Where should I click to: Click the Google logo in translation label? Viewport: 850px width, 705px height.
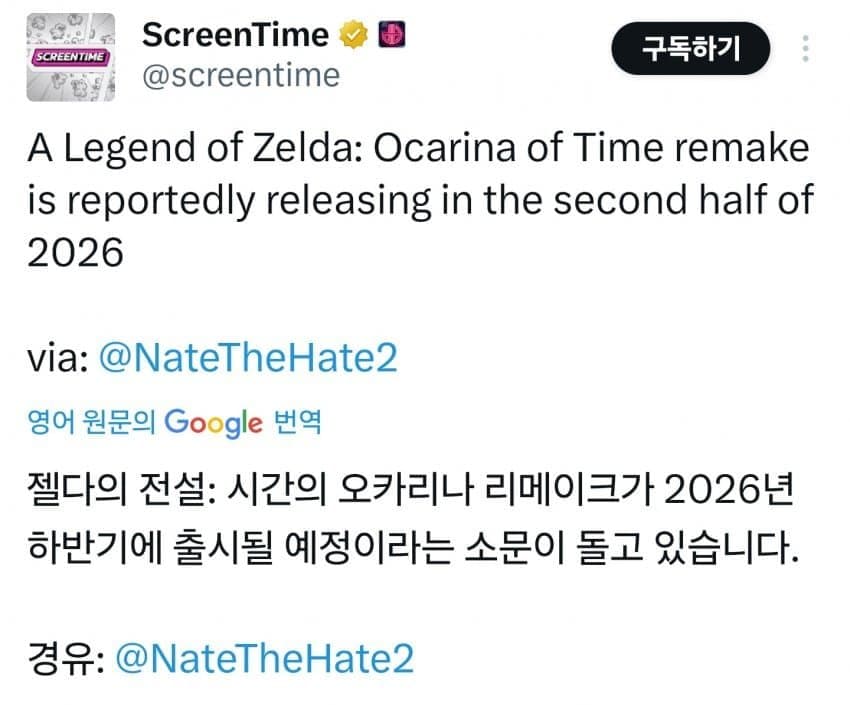click(212, 422)
